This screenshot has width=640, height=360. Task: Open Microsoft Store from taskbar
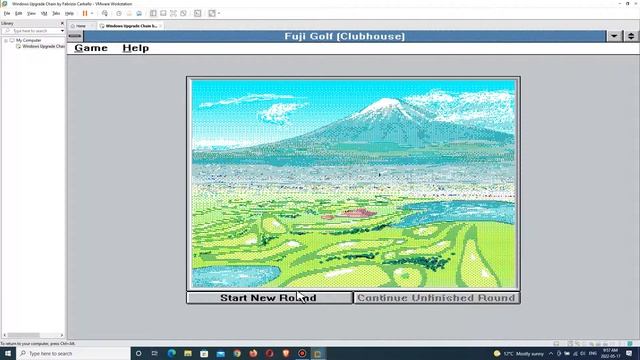pyautogui.click(x=204, y=353)
